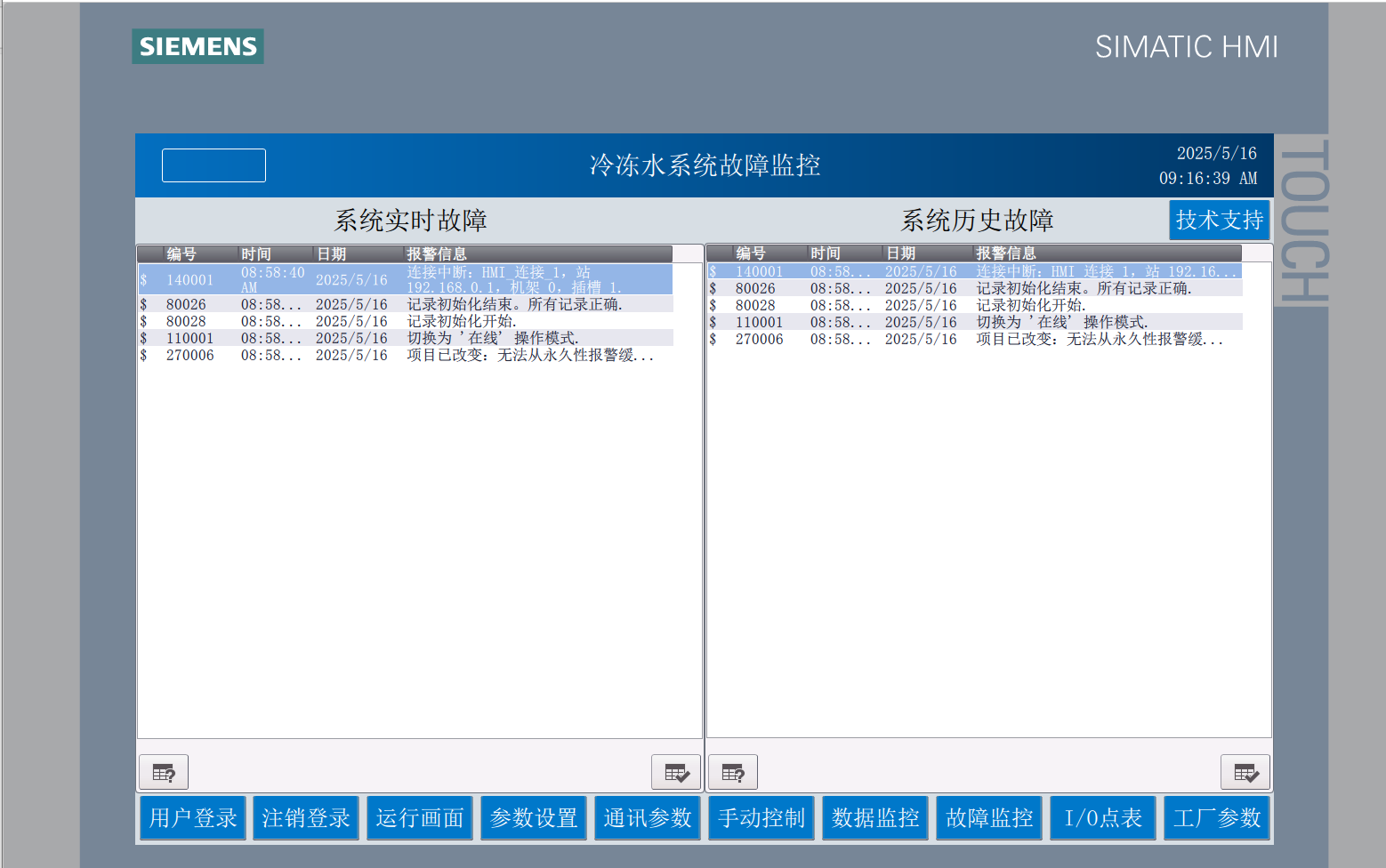Select alarm 270006 row in history fault list
The image size is (1386, 868).
pos(974,339)
